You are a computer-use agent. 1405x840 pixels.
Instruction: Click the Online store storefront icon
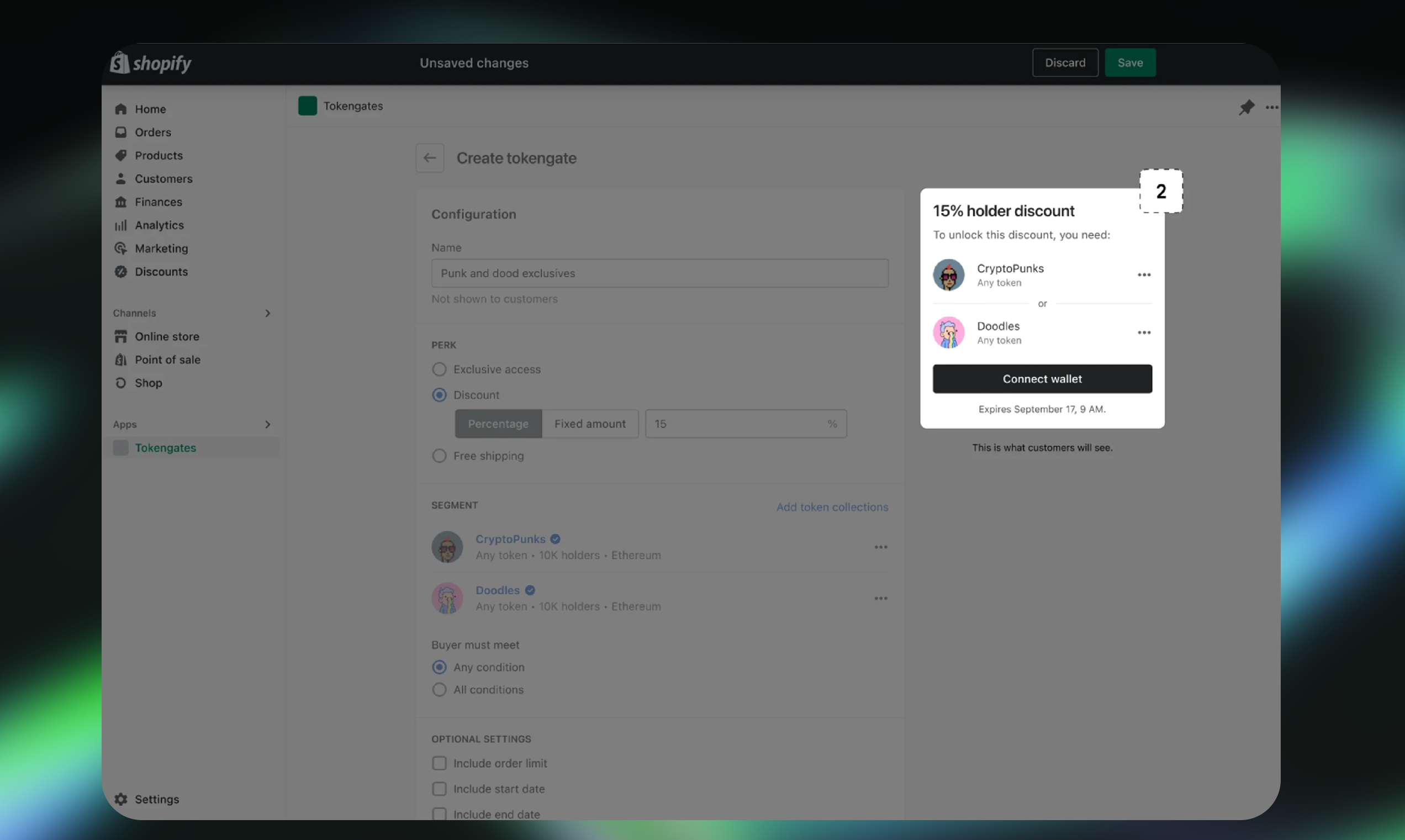click(x=120, y=336)
